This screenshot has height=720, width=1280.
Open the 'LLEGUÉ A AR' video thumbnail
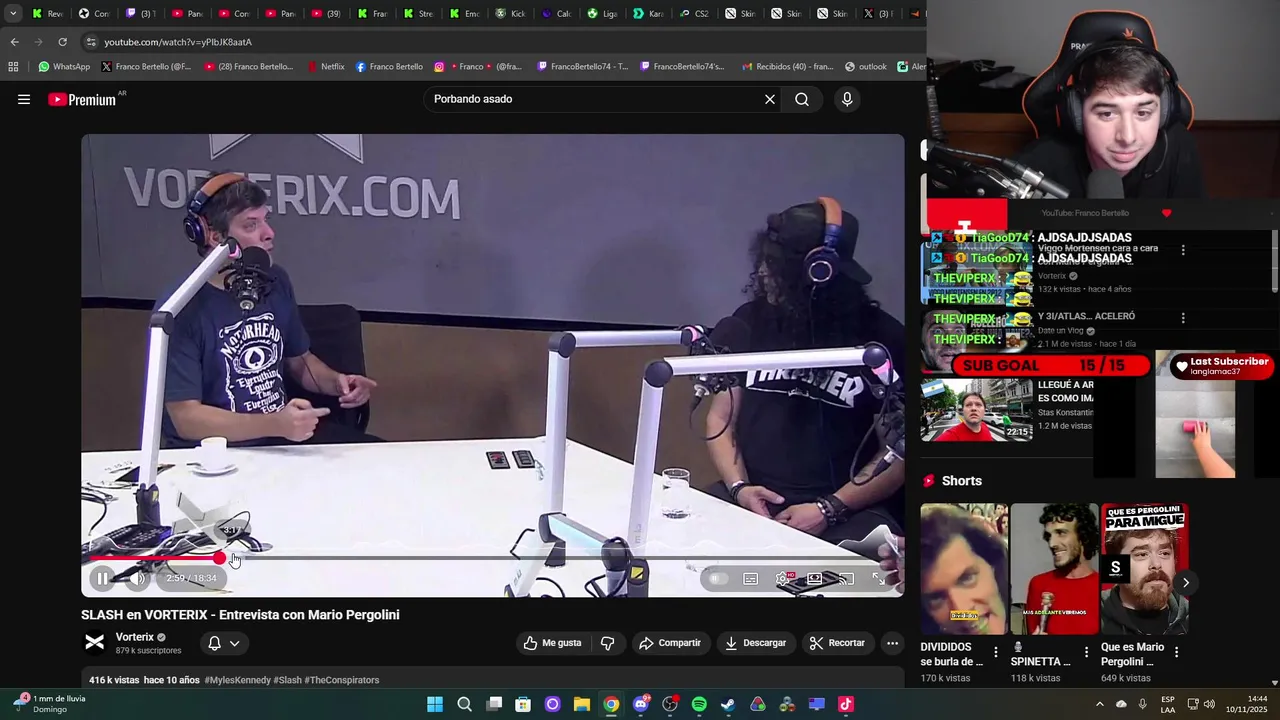[x=977, y=409]
